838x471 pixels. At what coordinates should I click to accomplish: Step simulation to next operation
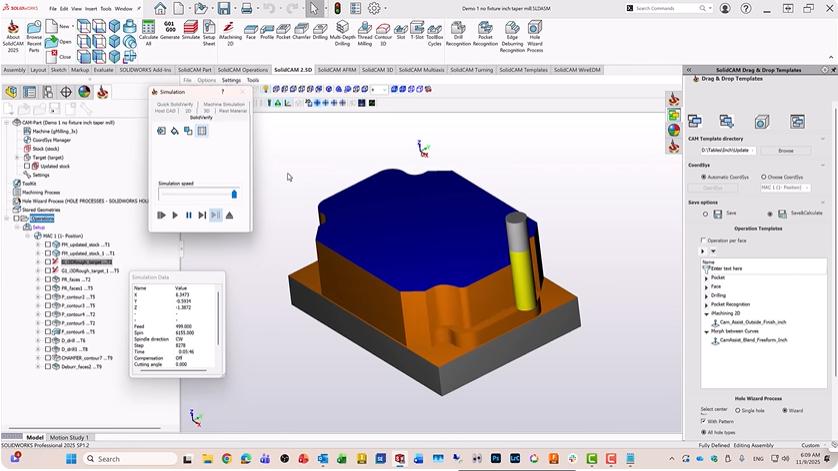pyautogui.click(x=202, y=215)
